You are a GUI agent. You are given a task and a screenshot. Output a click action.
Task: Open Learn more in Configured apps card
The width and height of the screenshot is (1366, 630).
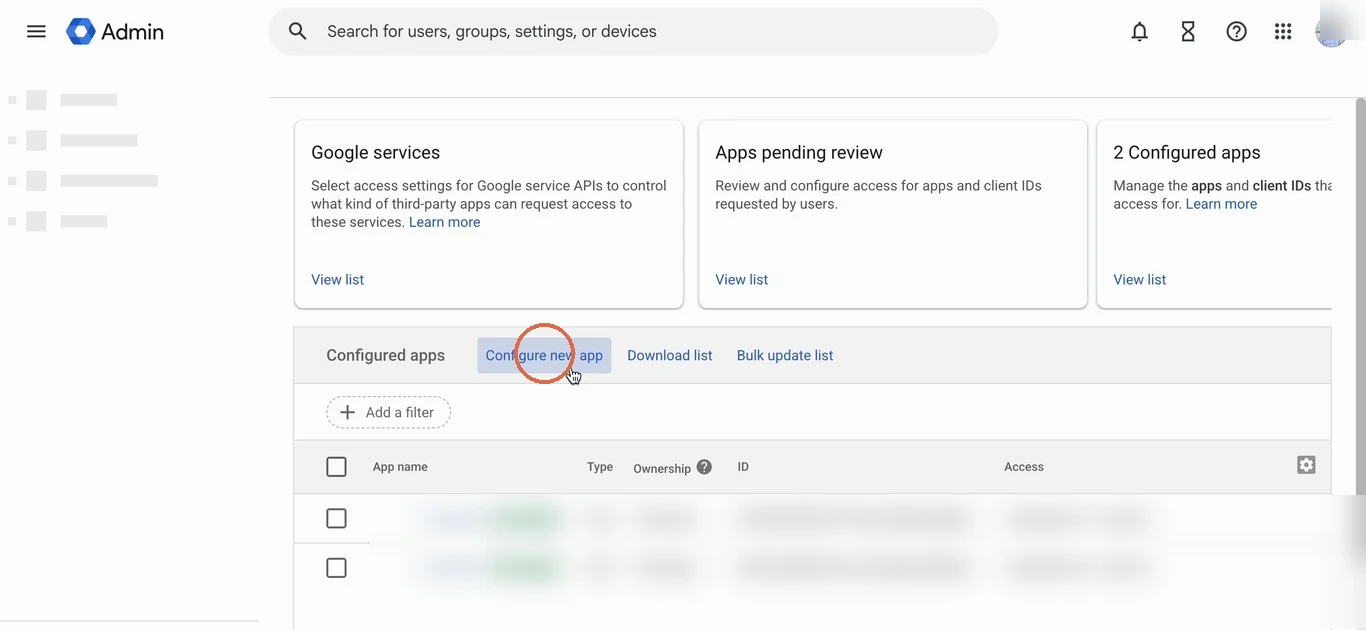pyautogui.click(x=1221, y=203)
